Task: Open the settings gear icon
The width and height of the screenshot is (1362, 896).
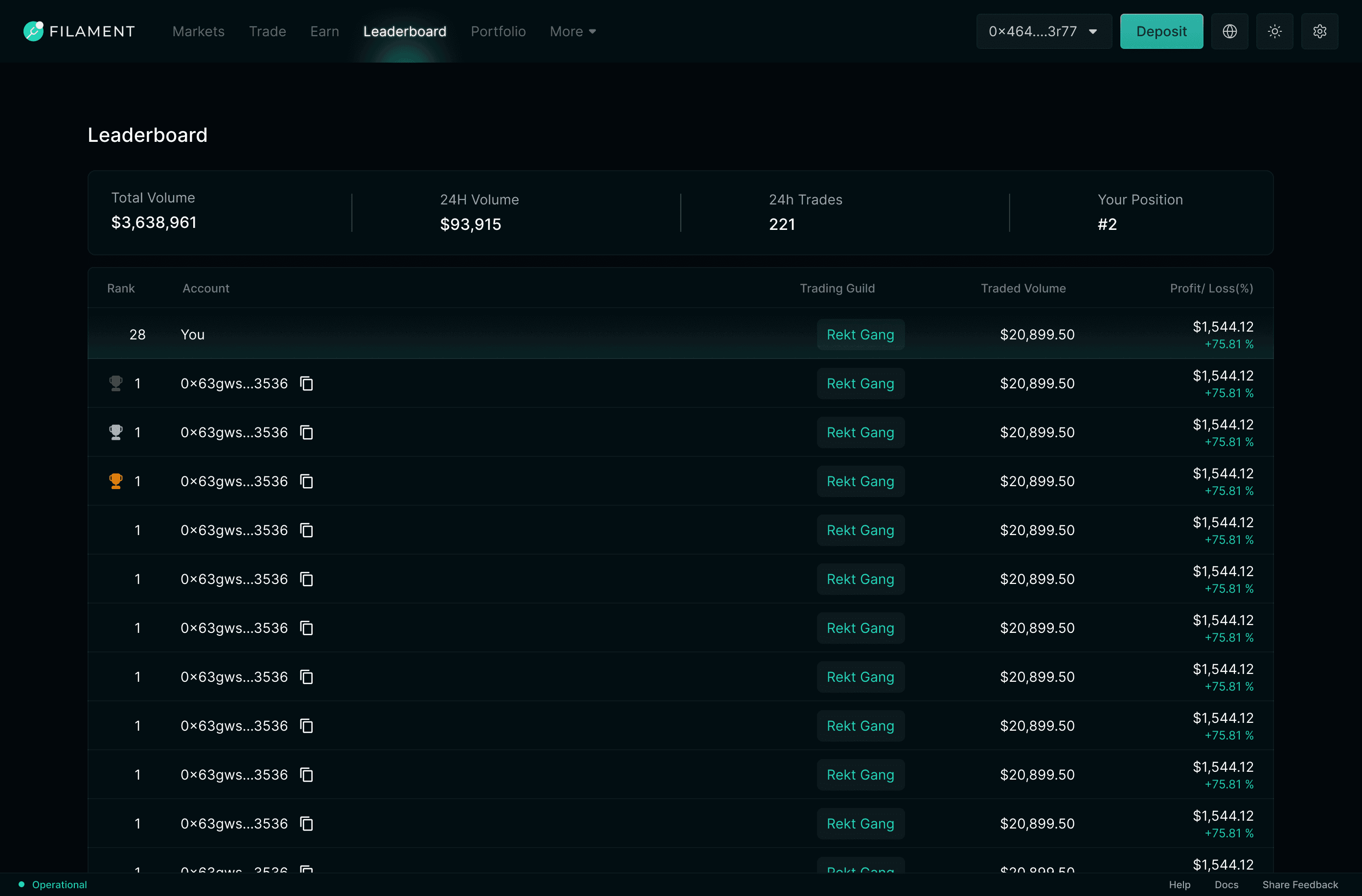Action: click(x=1319, y=31)
